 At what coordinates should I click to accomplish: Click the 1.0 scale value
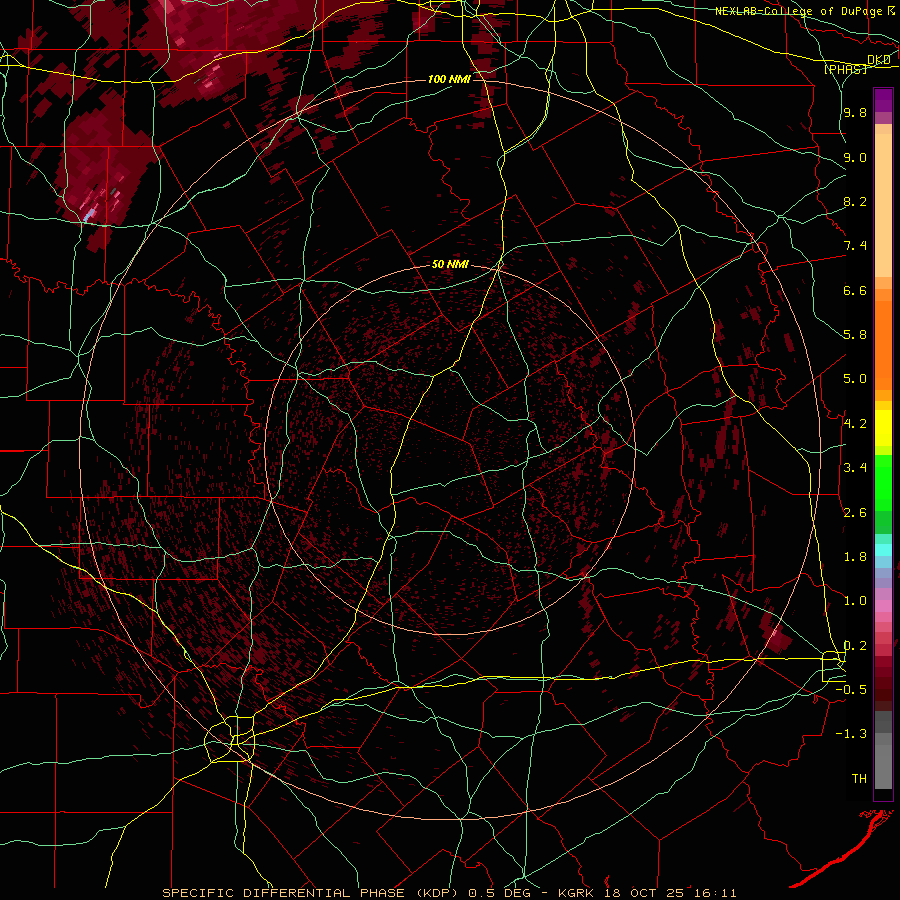click(855, 601)
